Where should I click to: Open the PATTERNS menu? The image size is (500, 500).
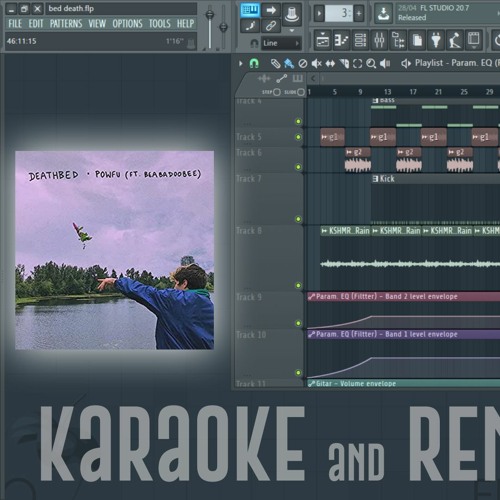tap(66, 24)
